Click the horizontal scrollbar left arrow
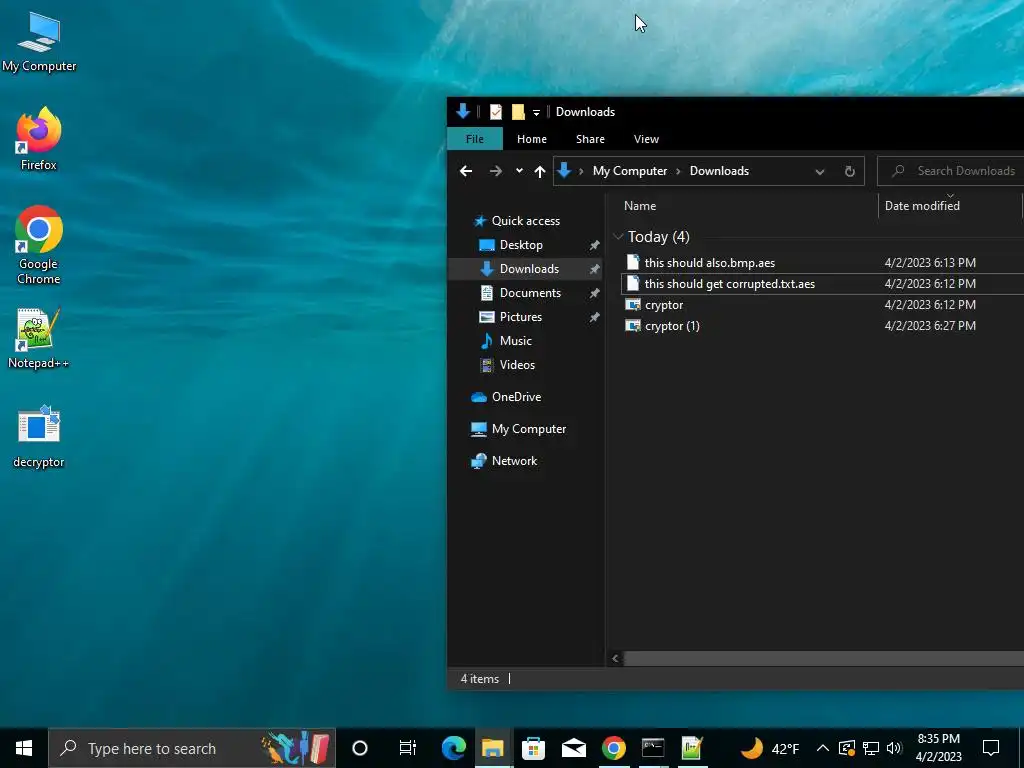 [615, 659]
